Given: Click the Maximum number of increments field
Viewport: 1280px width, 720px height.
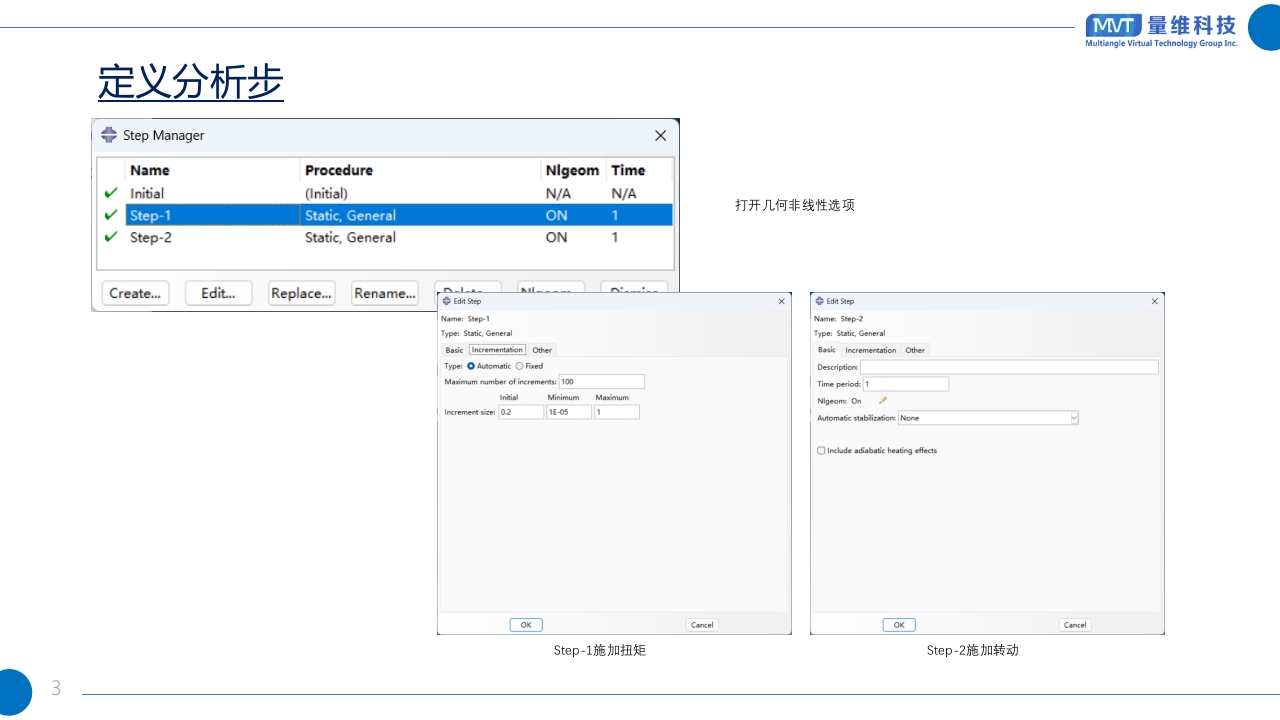Looking at the screenshot, I should point(601,382).
